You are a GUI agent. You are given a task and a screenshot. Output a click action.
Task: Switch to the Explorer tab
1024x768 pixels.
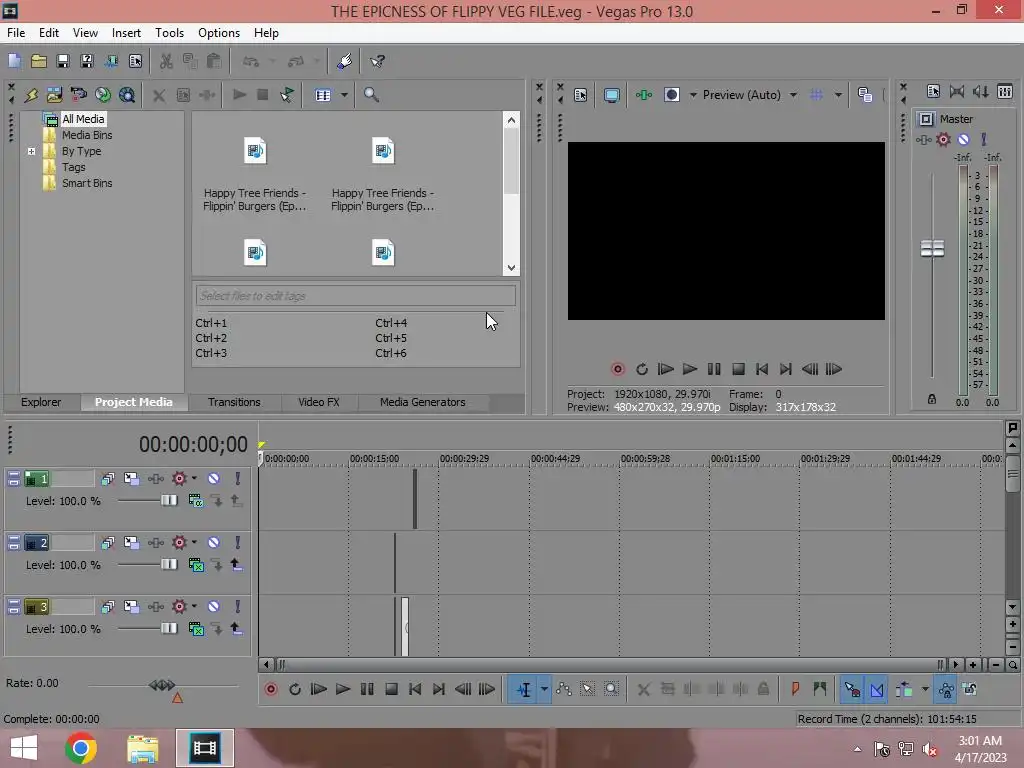[x=40, y=402]
